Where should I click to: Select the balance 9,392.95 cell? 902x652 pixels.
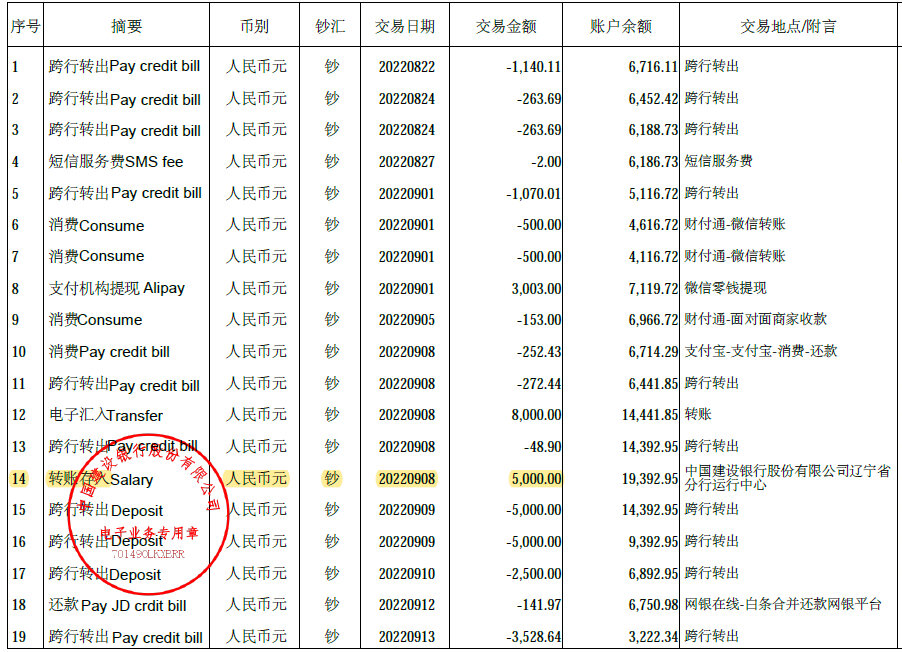653,542
